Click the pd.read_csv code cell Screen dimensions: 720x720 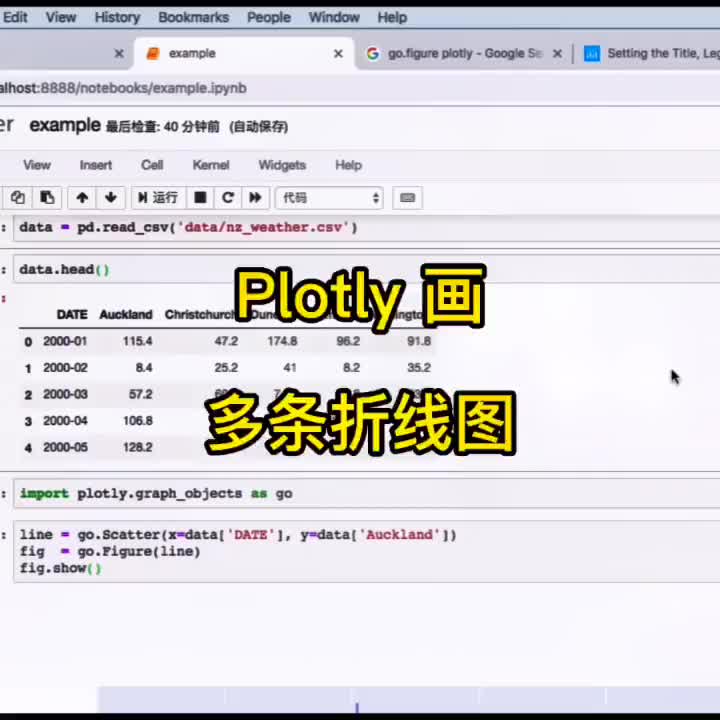[366, 228]
